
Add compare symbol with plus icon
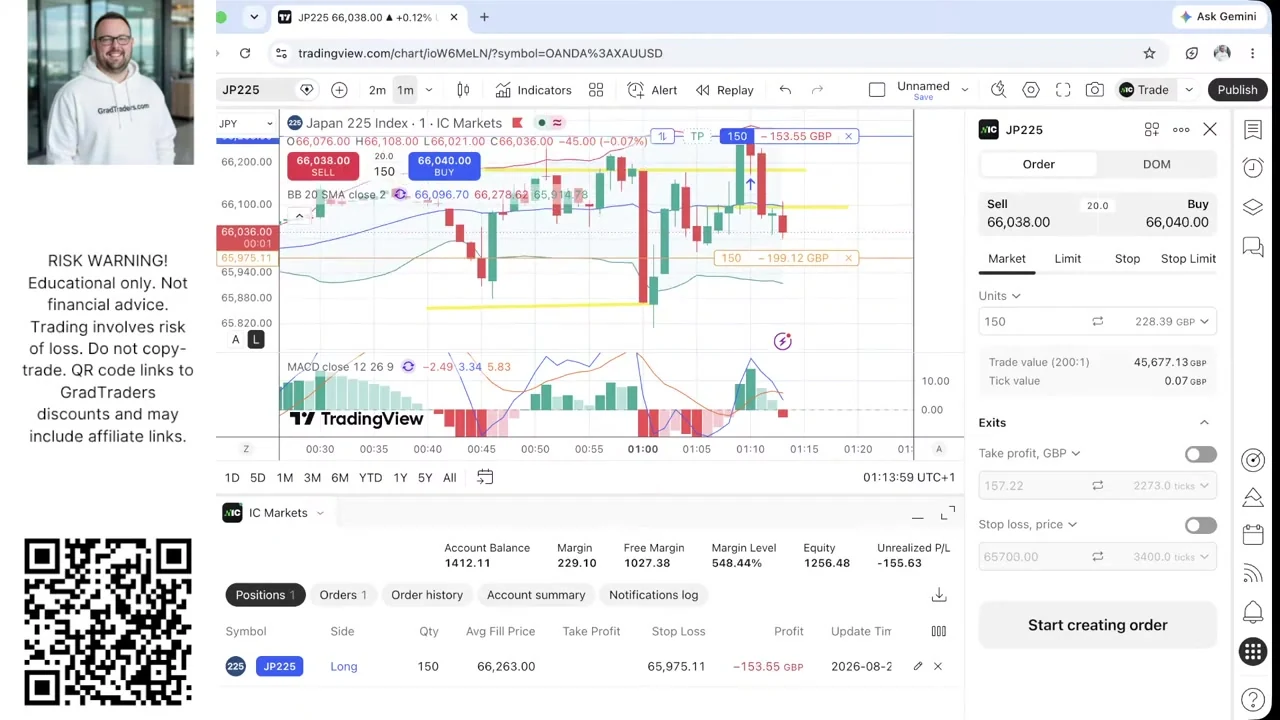click(339, 90)
